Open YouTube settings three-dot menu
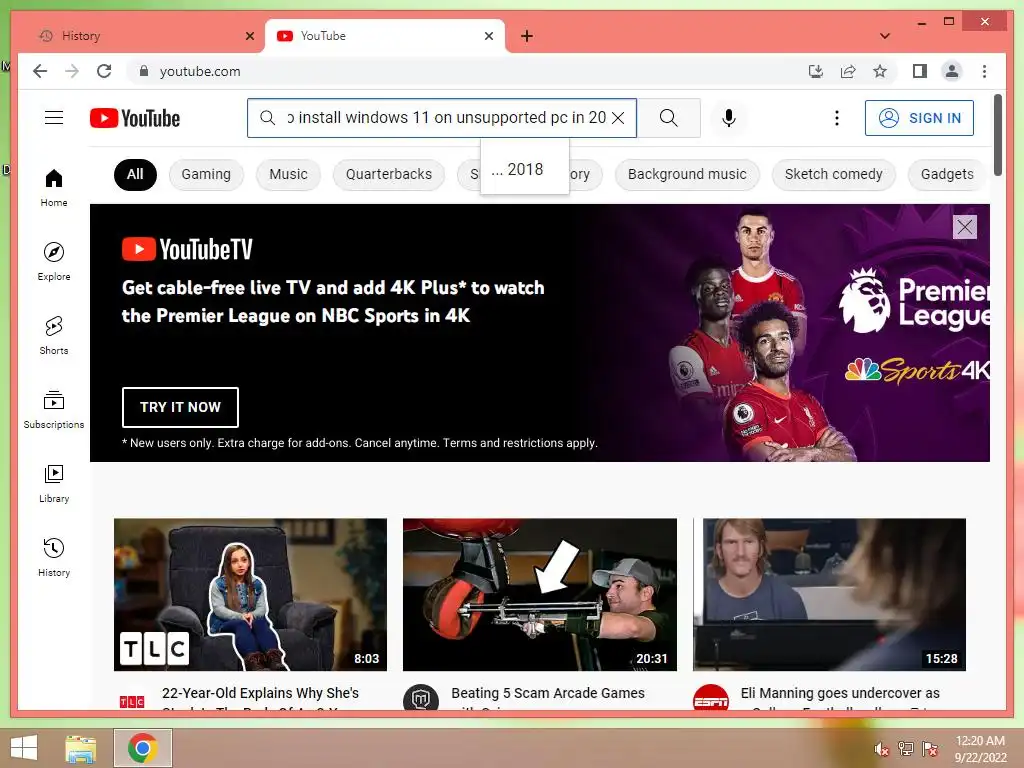The height and width of the screenshot is (768, 1024). pos(837,118)
